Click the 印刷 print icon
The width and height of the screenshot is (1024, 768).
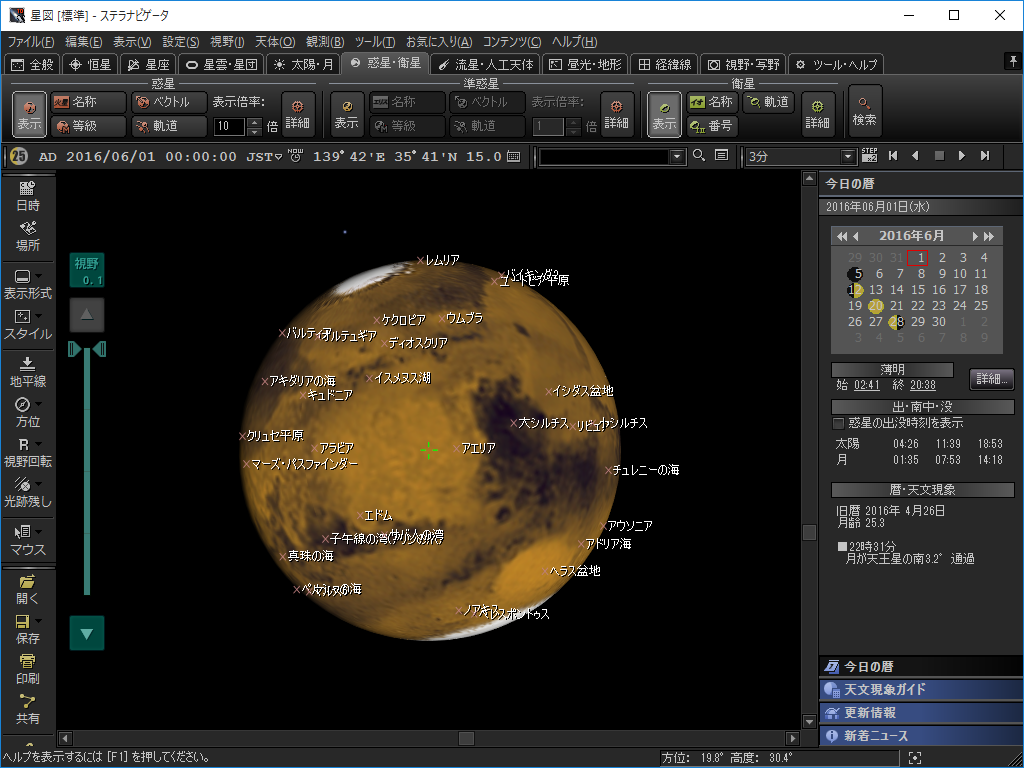point(28,667)
